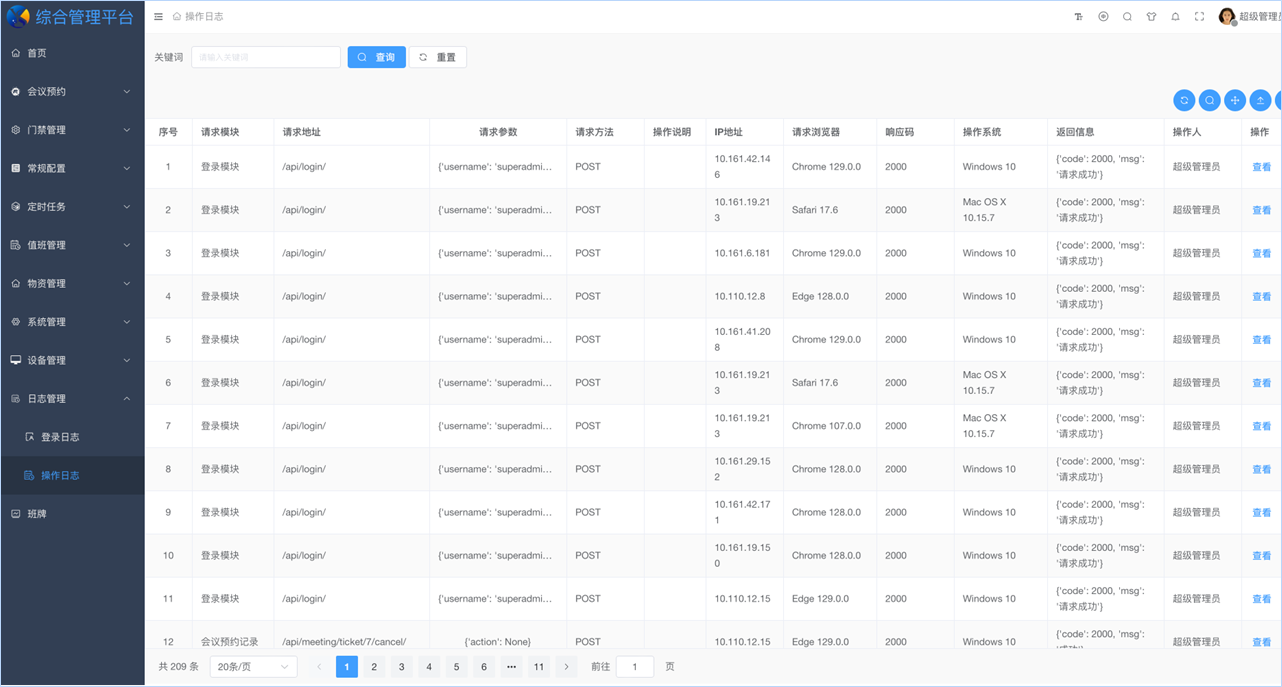Image resolution: width=1282 pixels, height=687 pixels.
Task: Open theme settings via the shirt icon
Action: pos(1151,17)
